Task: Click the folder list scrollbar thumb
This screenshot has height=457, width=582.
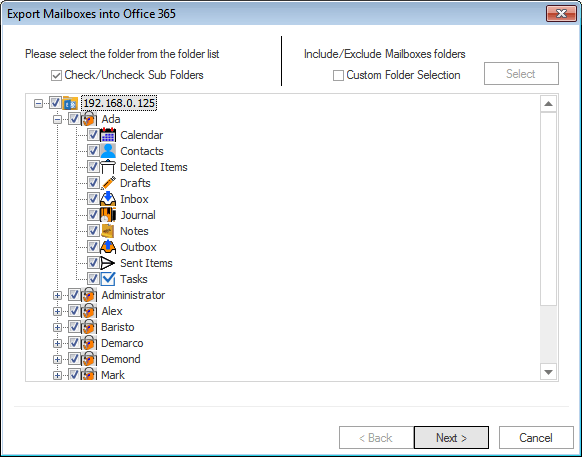Action: (x=548, y=209)
